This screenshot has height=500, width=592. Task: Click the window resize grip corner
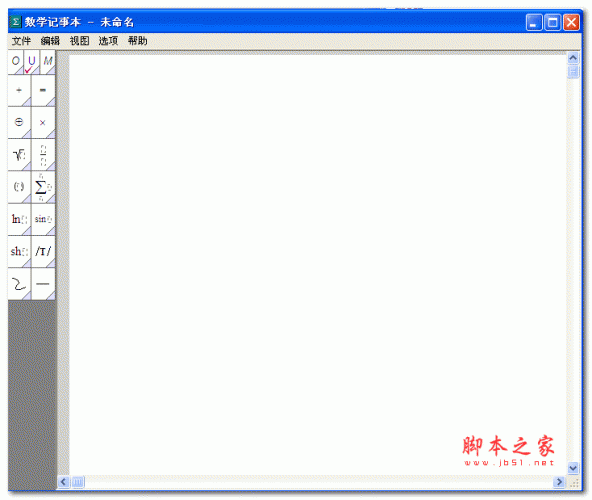[x=574, y=483]
